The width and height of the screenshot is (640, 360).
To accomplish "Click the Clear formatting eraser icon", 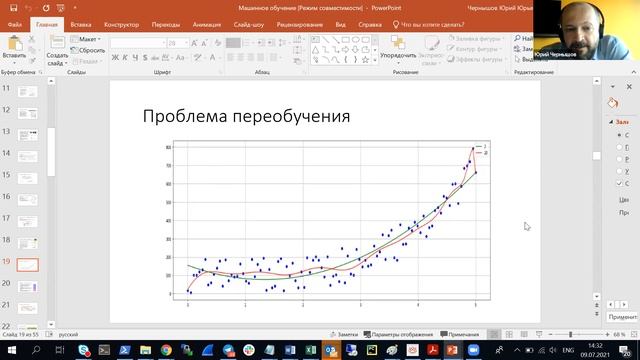I will (x=218, y=43).
